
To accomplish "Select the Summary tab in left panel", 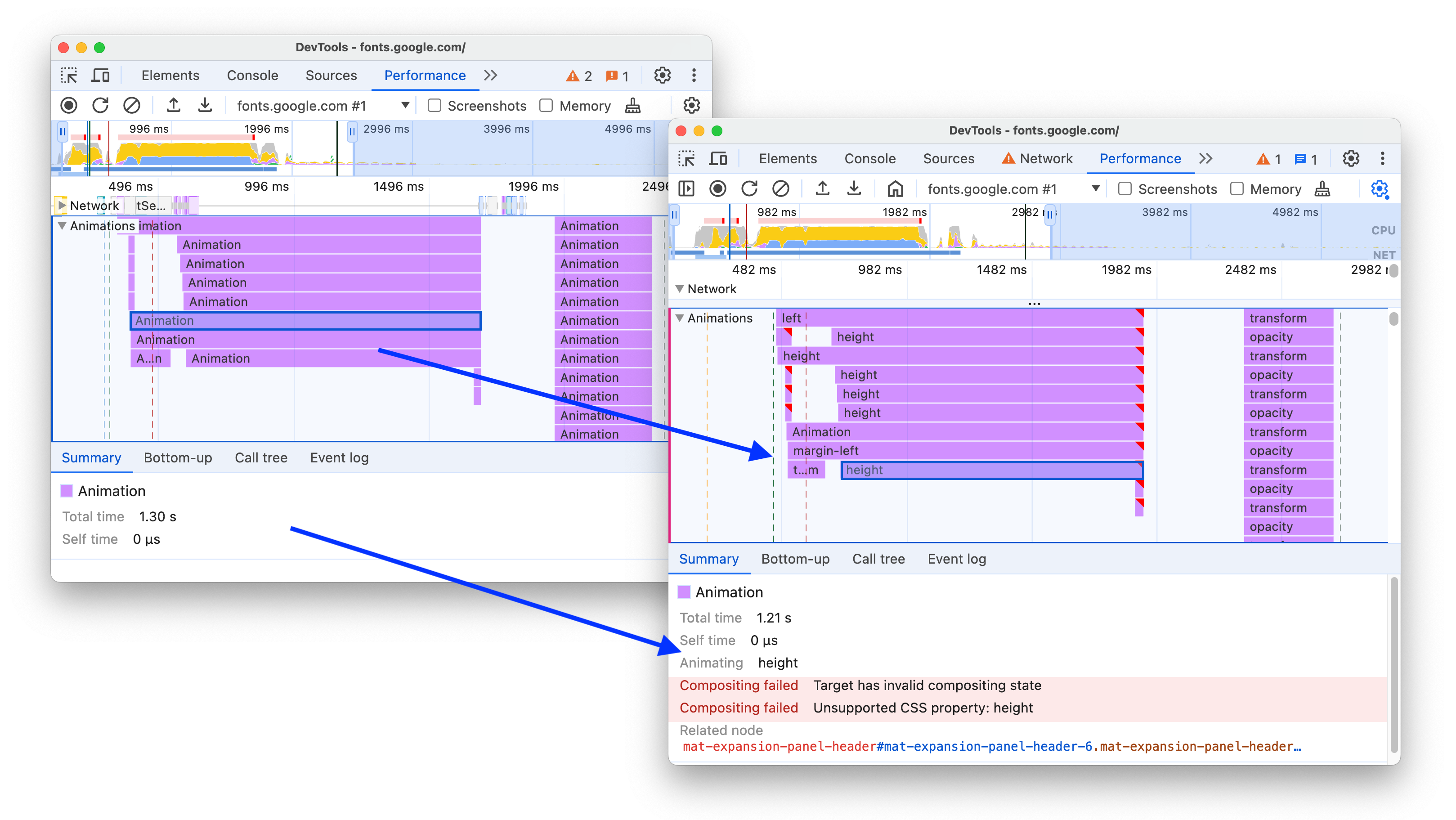I will [x=90, y=457].
